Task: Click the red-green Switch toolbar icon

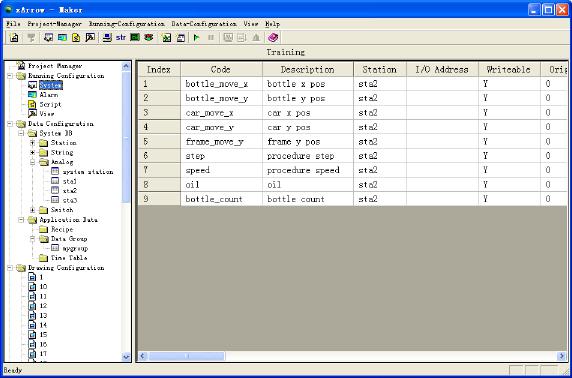Action: click(x=148, y=38)
